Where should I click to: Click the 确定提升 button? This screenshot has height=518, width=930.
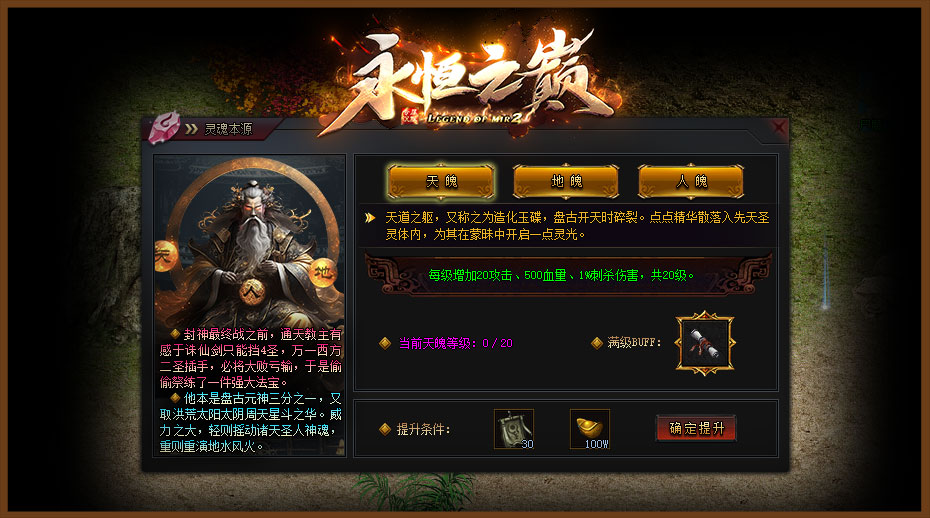[x=696, y=428]
